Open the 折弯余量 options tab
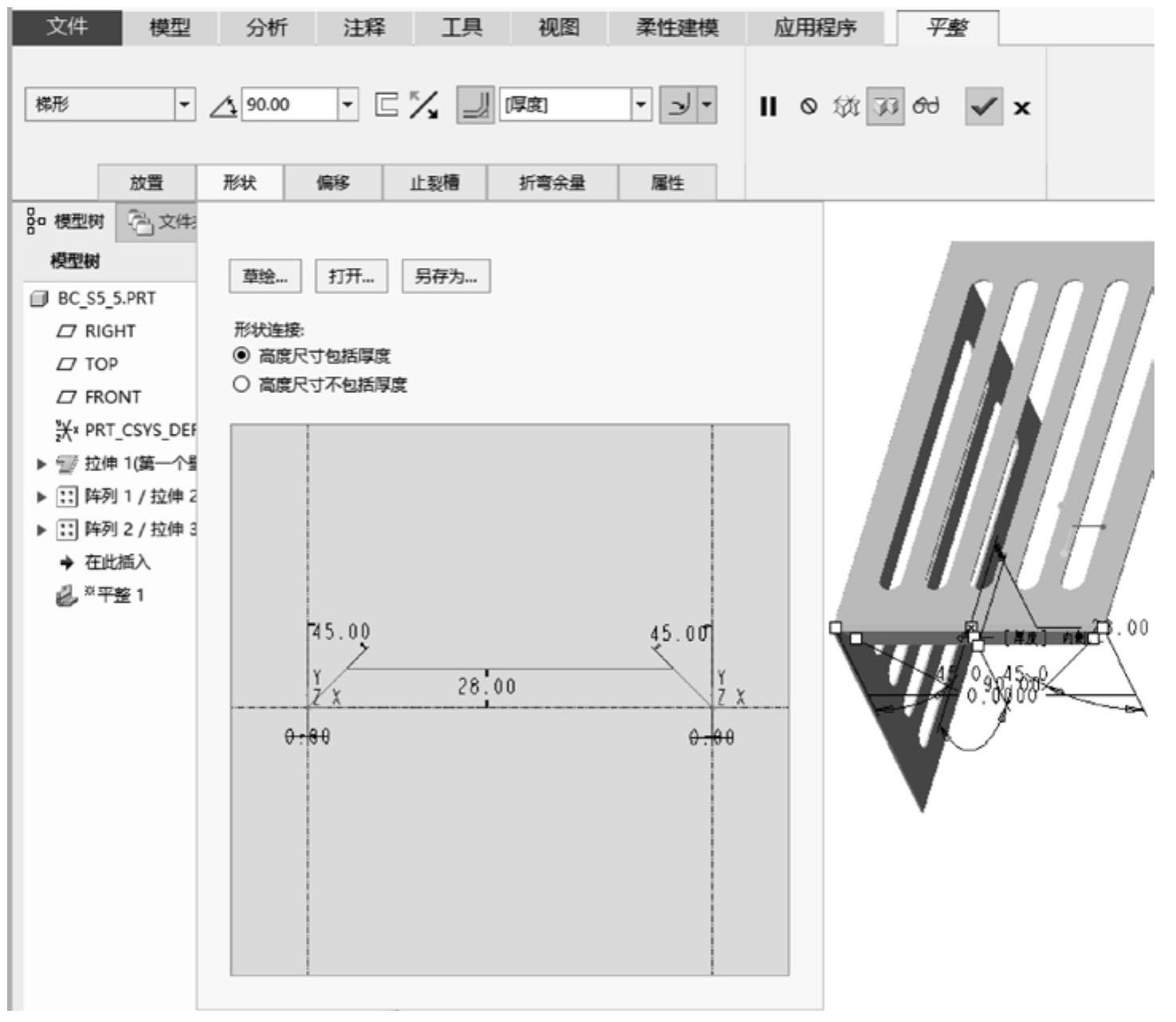 (552, 183)
